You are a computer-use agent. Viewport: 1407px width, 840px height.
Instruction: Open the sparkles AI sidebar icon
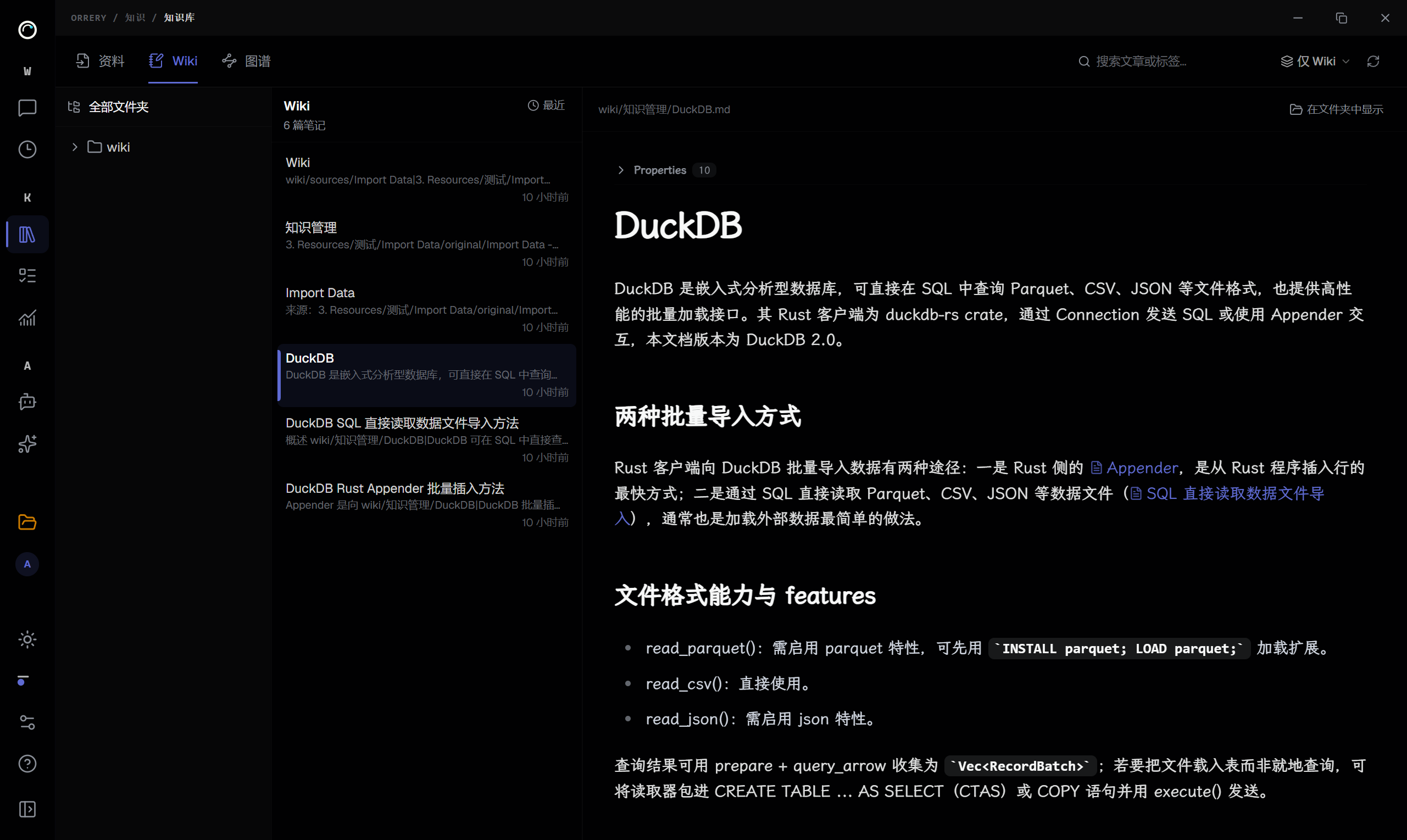[27, 444]
